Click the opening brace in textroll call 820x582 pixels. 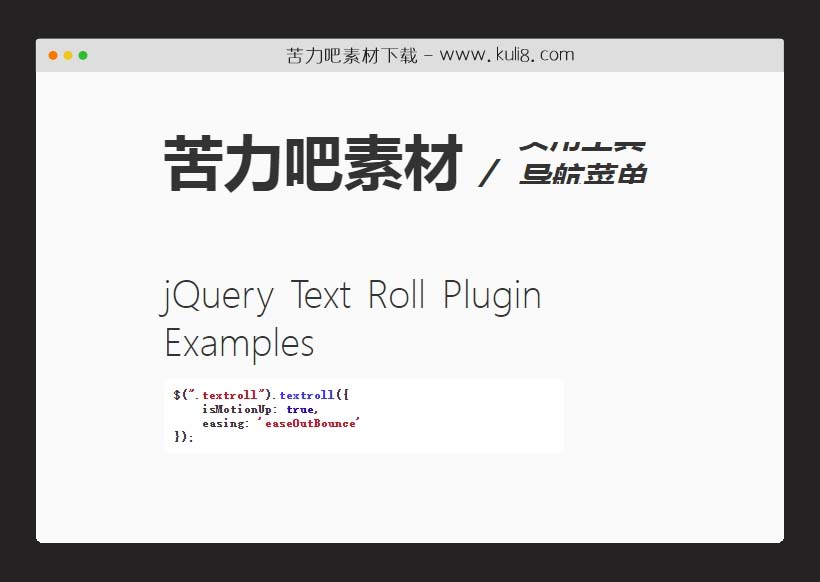click(342, 394)
